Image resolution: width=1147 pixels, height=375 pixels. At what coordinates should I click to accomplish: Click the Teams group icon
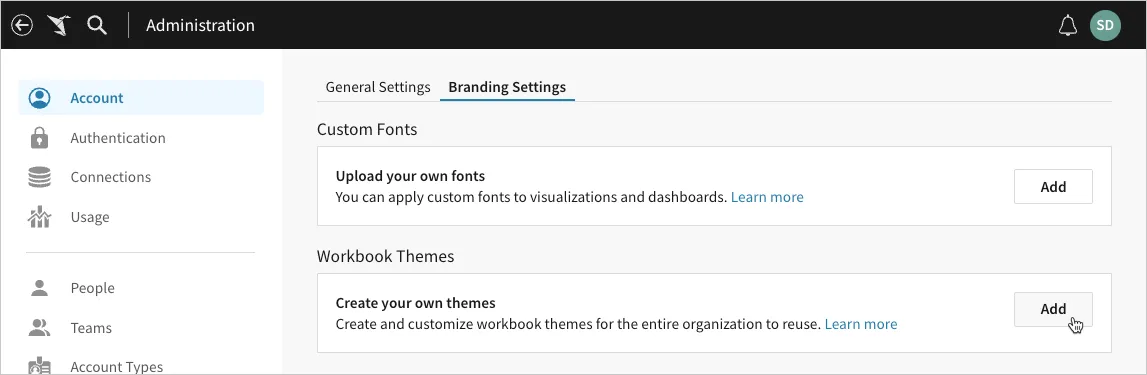point(39,327)
